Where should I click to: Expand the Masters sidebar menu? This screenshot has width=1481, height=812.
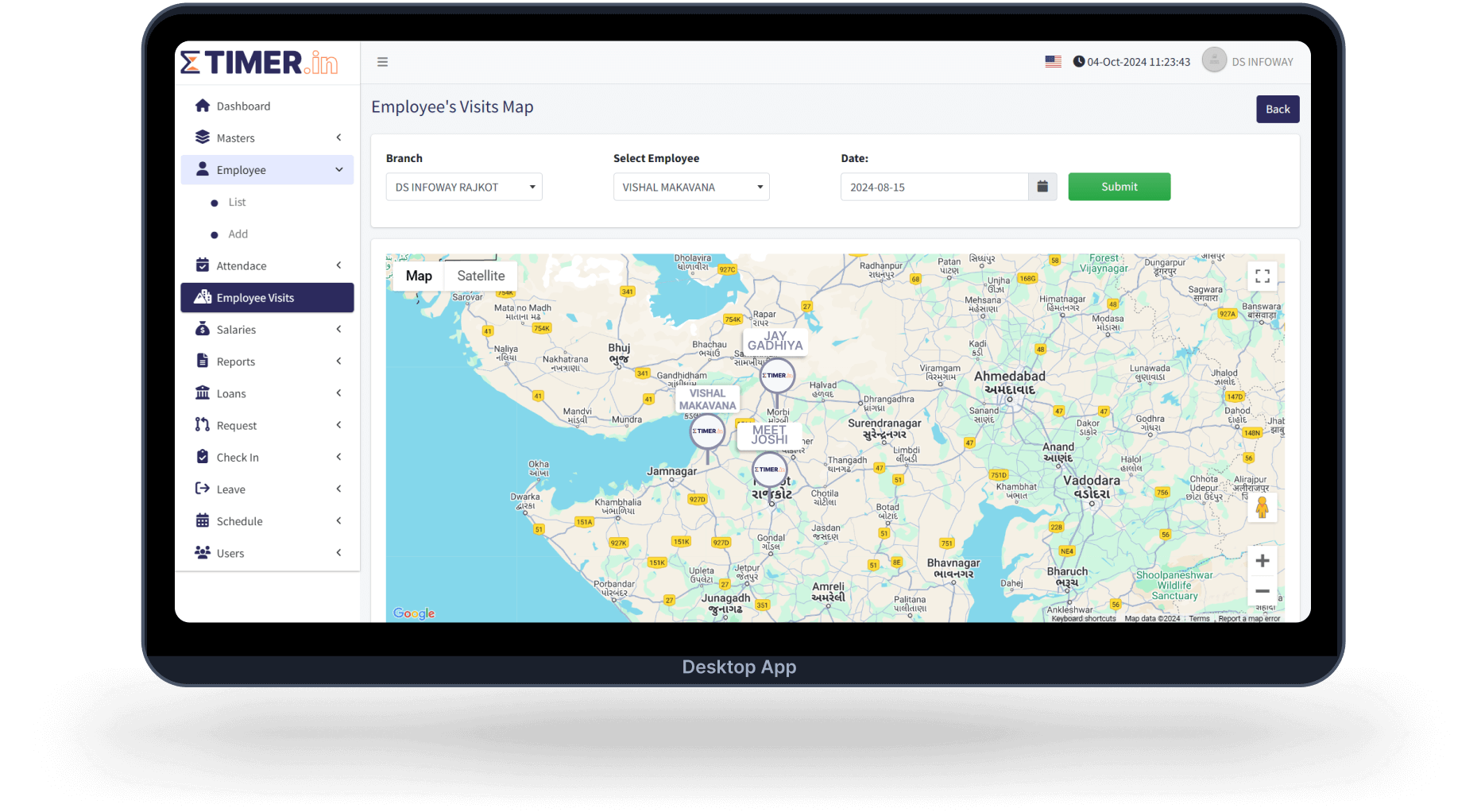coord(267,138)
